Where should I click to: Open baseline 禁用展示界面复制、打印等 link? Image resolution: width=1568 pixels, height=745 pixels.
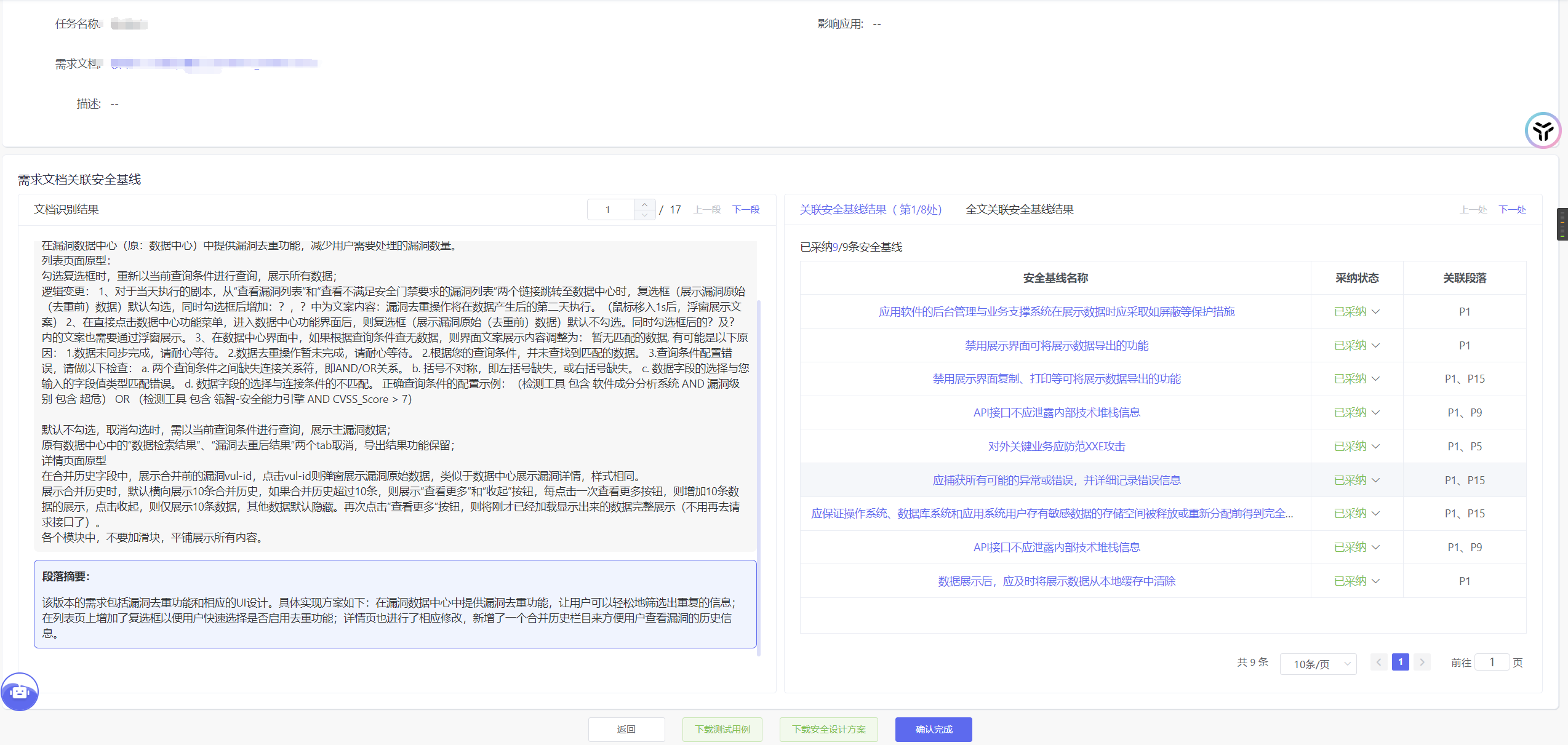(1057, 379)
